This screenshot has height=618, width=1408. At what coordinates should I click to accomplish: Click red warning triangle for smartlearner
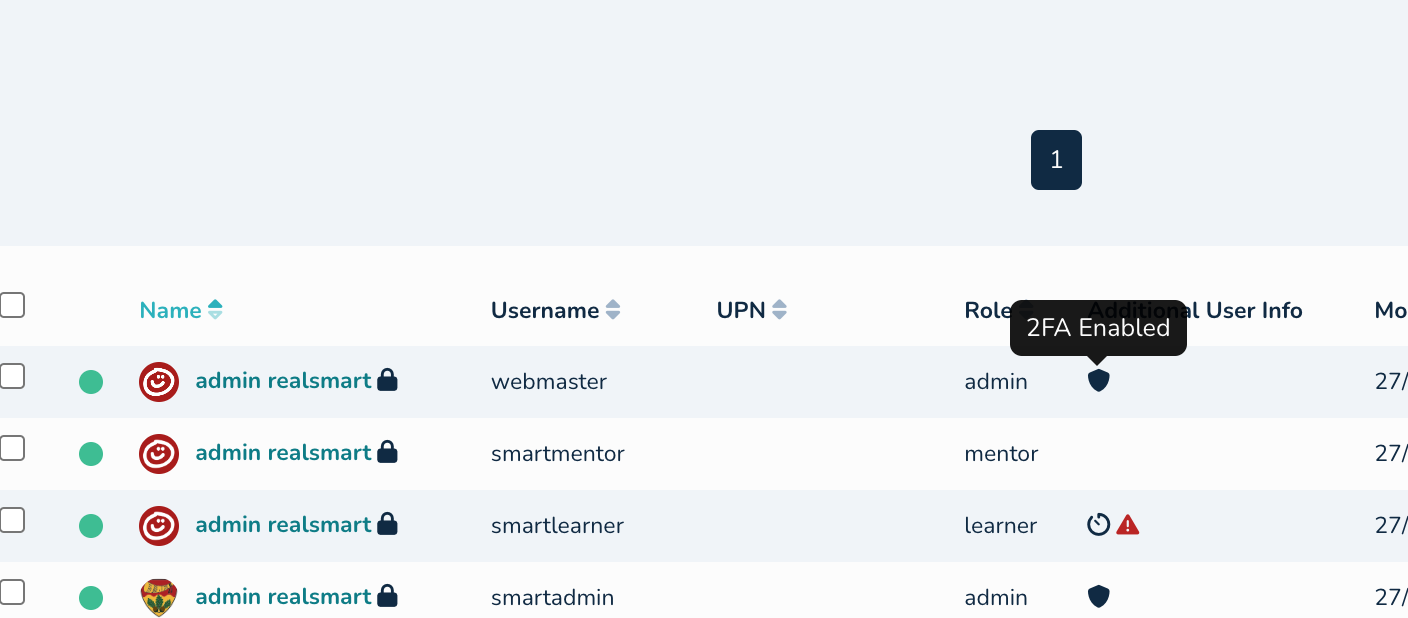(1128, 525)
